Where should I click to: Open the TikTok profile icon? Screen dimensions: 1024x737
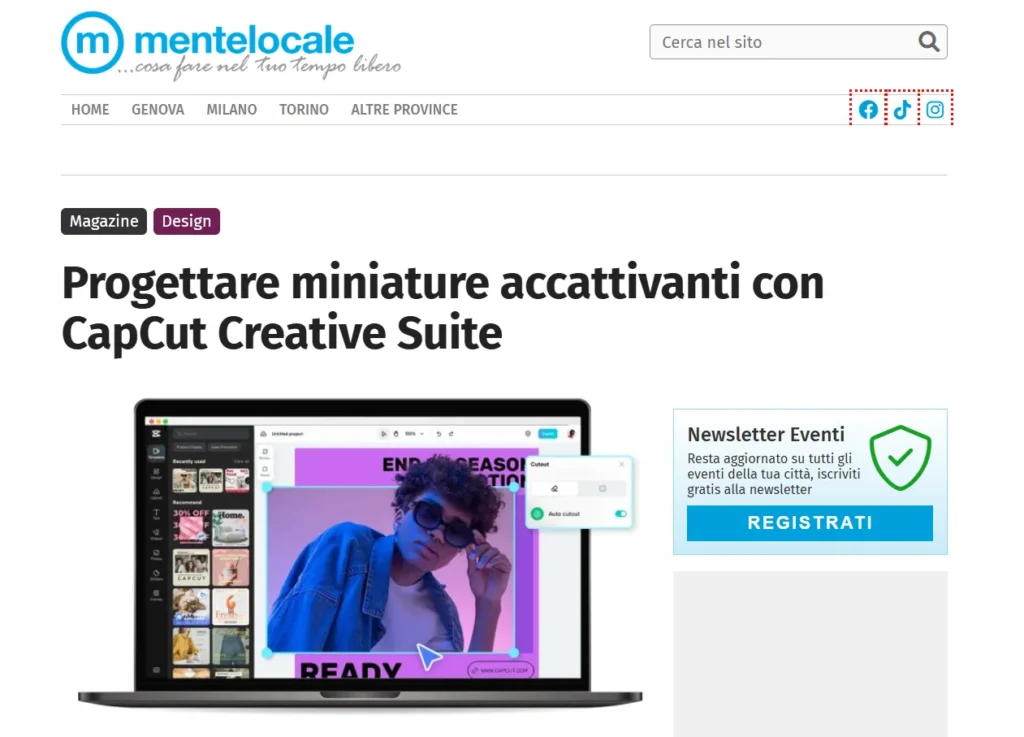pos(902,110)
